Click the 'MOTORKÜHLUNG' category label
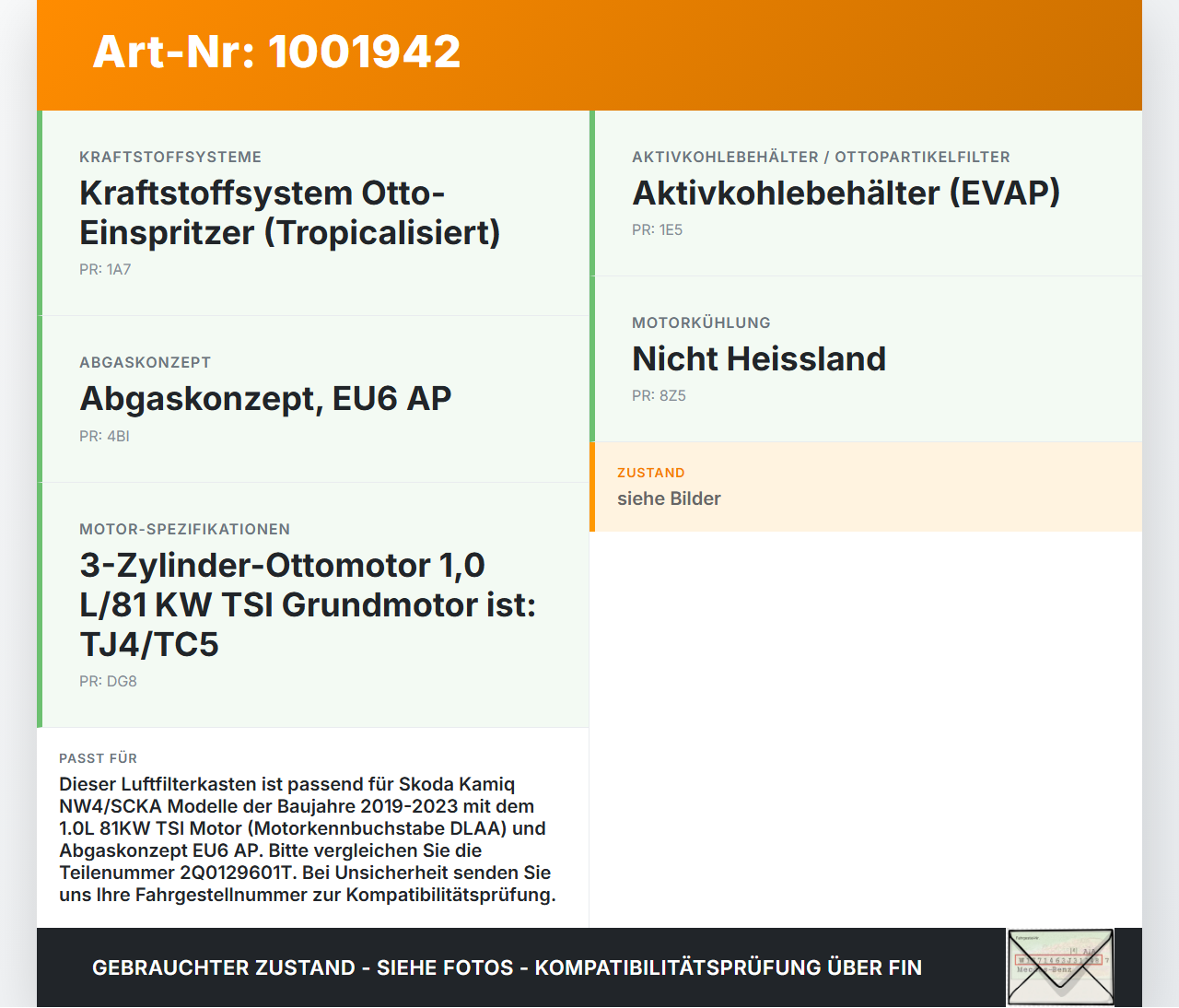The image size is (1179, 1008). (701, 322)
